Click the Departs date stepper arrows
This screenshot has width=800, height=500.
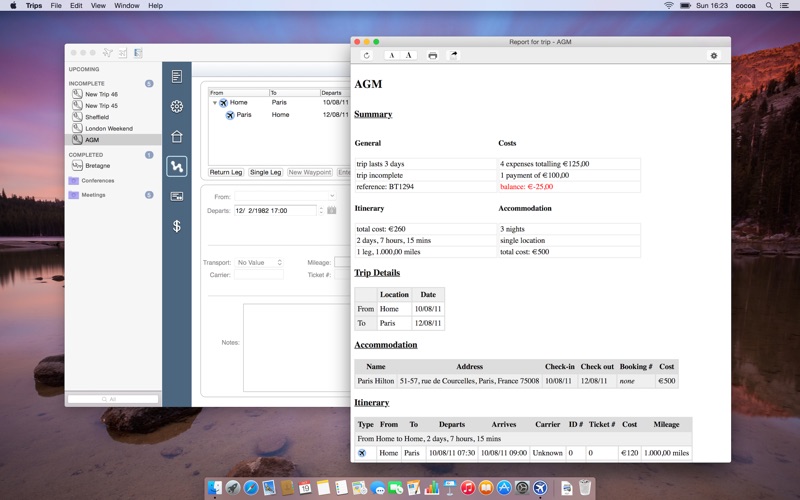(321, 210)
